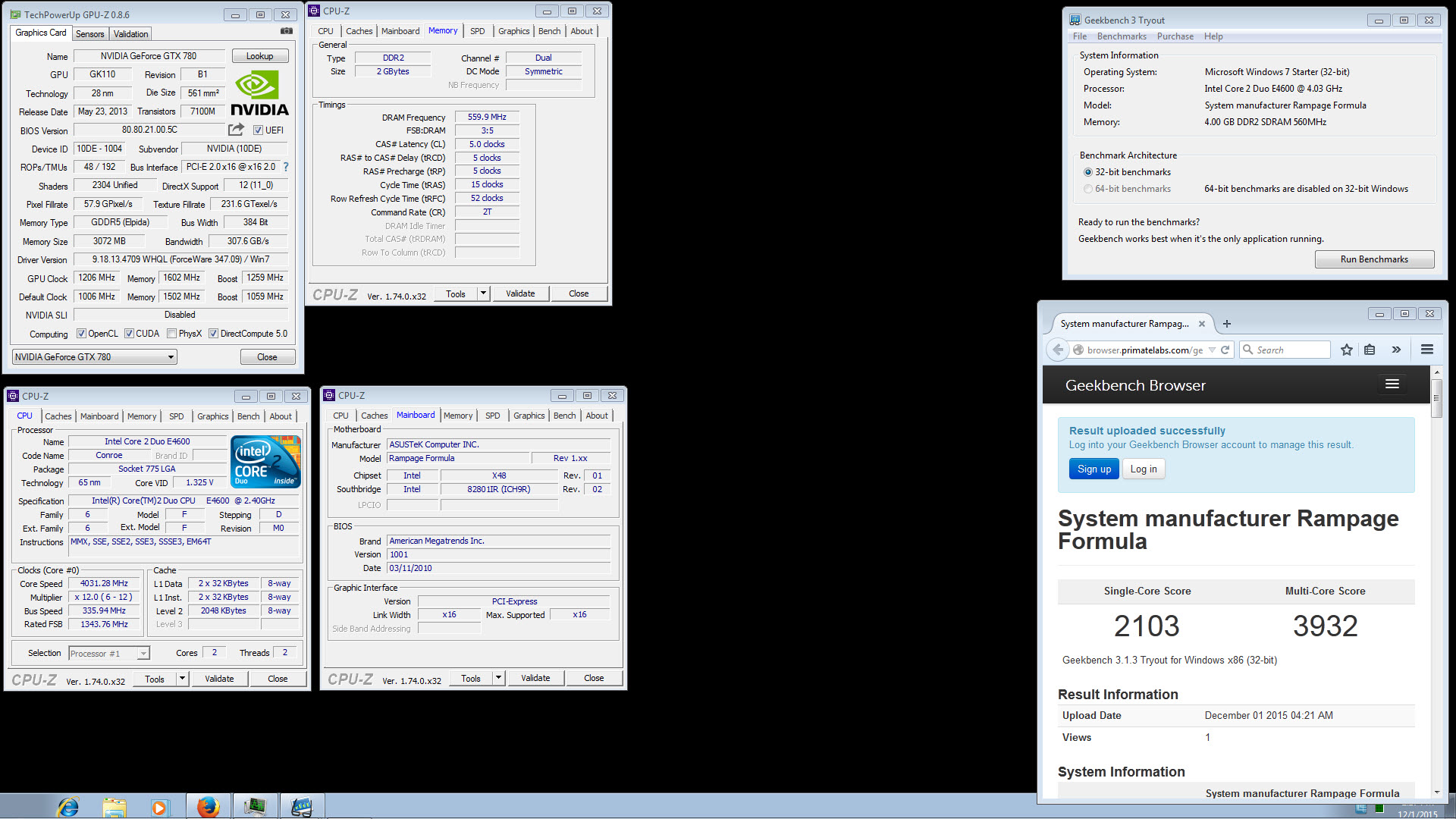Click the BIOS share/export icon in GPU-Z

tap(236, 130)
